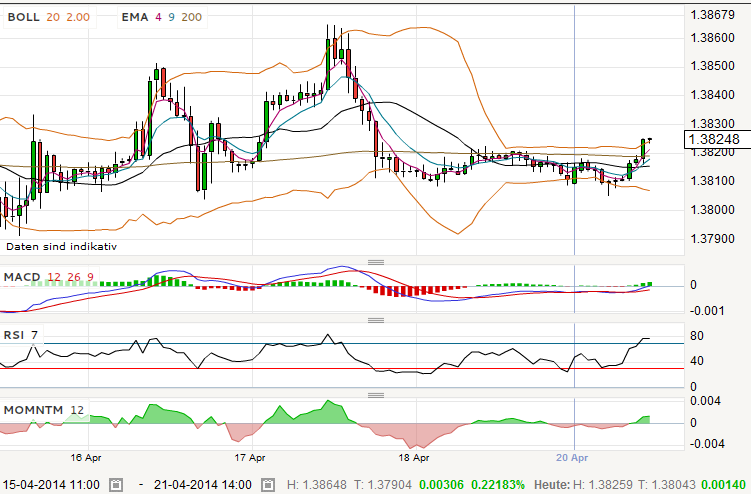Click the 16 Apr date marker

click(x=86, y=458)
